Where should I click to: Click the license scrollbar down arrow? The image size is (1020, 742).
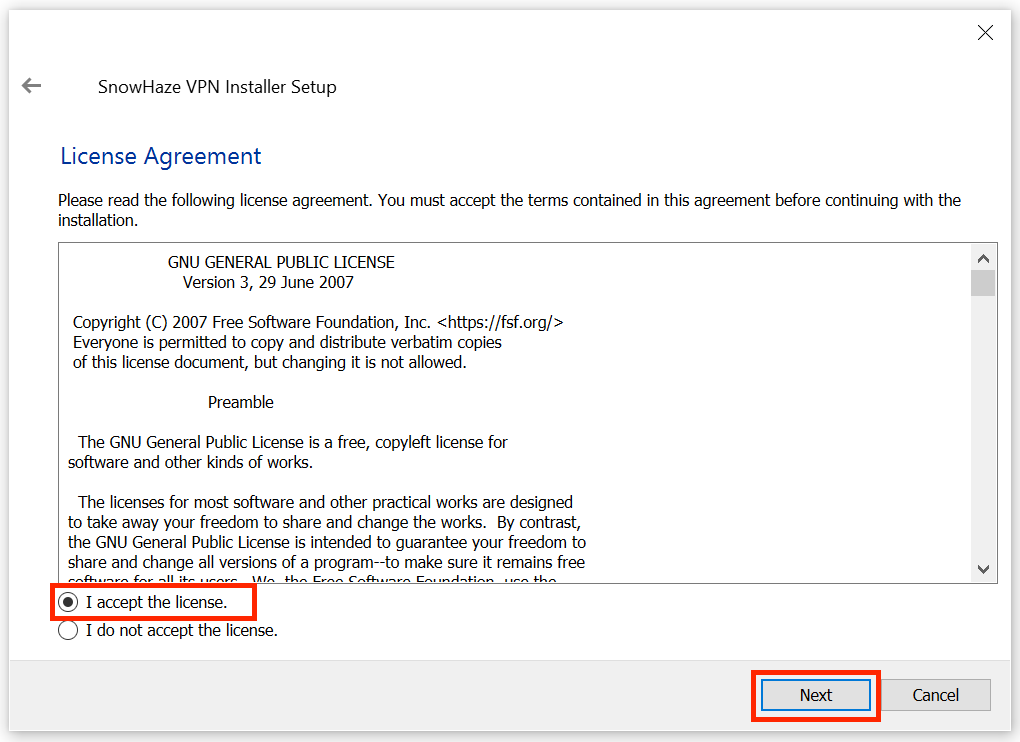click(983, 569)
